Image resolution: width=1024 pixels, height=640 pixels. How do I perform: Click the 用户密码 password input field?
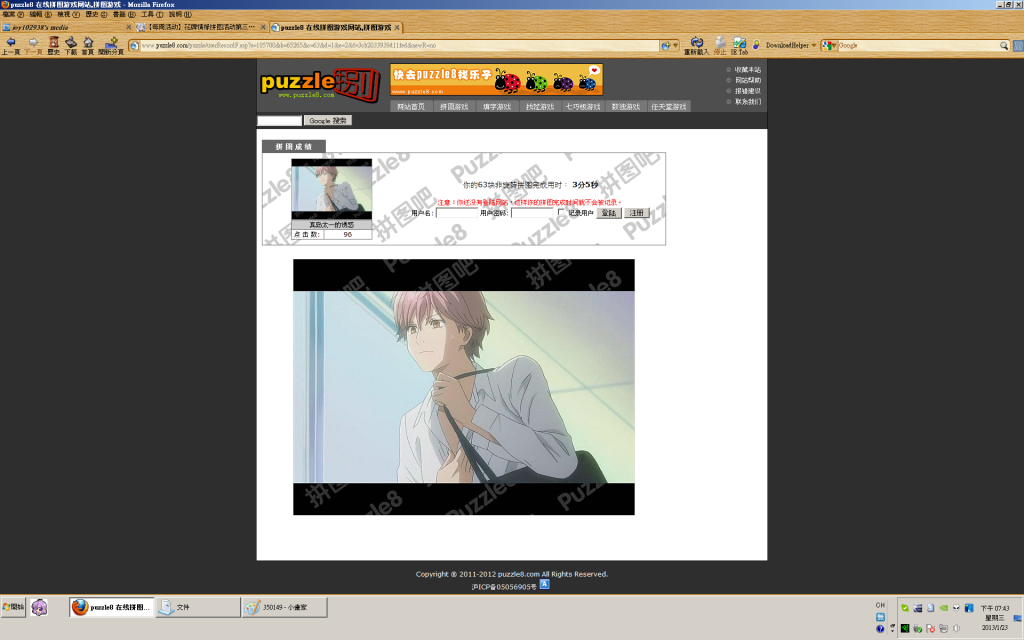tap(532, 213)
